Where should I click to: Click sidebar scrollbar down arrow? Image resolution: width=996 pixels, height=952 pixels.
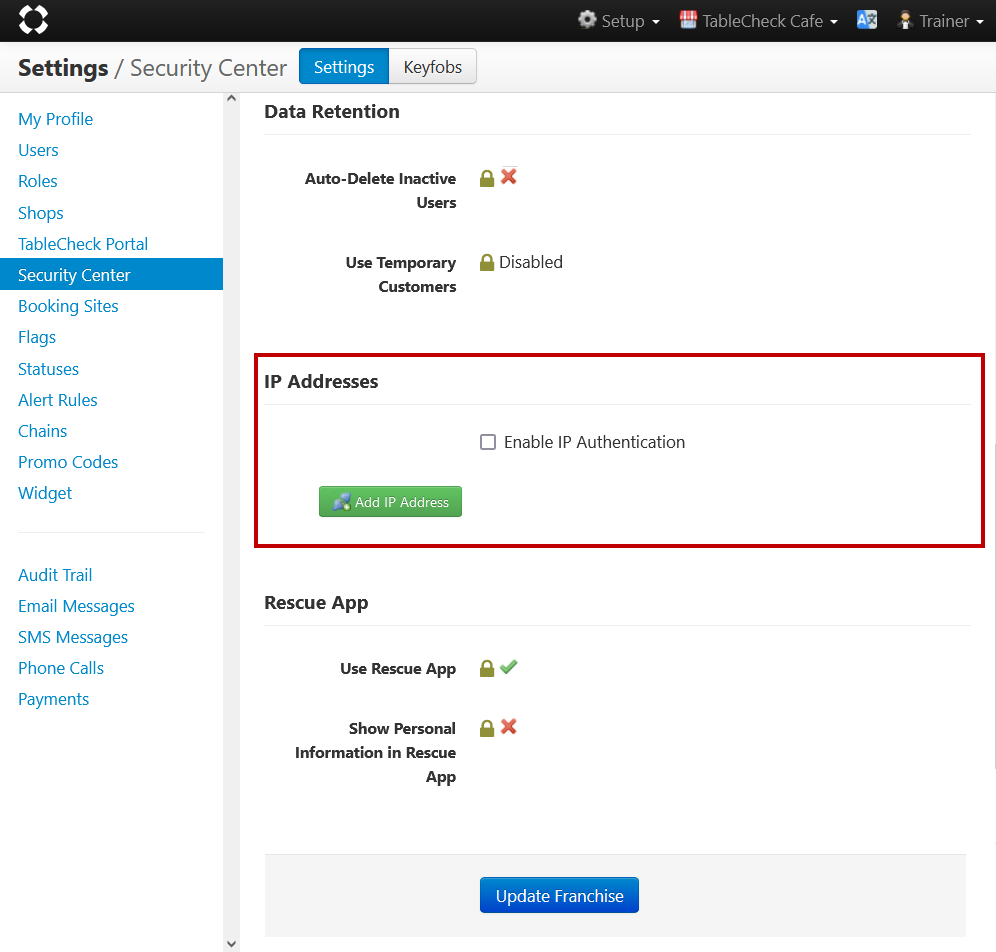231,944
